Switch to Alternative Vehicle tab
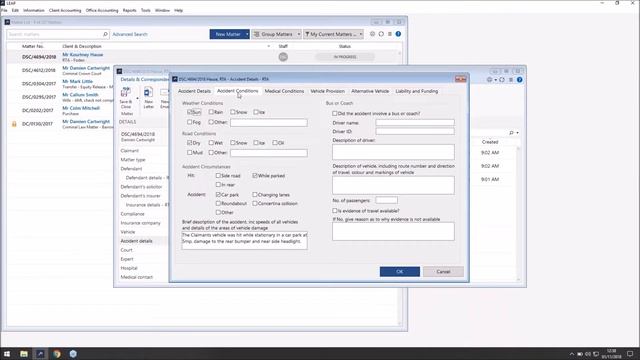Viewport: 640px width, 360px height. click(370, 91)
